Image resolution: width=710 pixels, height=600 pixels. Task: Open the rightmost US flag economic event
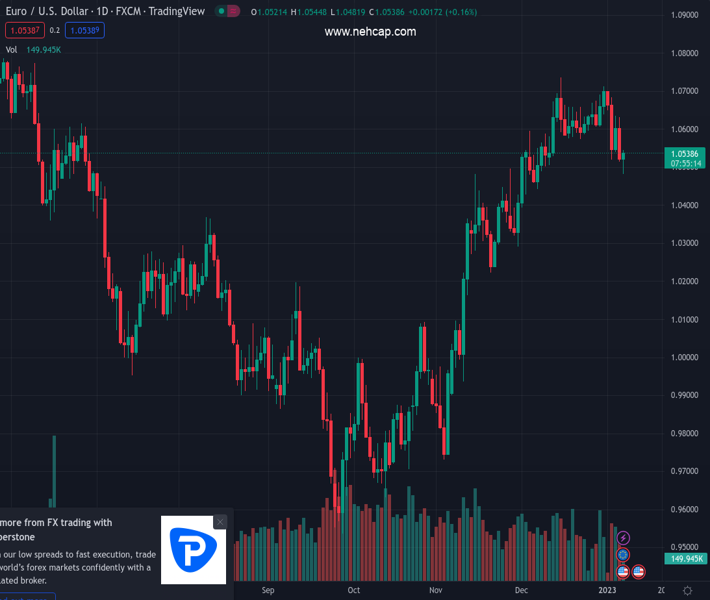click(639, 571)
